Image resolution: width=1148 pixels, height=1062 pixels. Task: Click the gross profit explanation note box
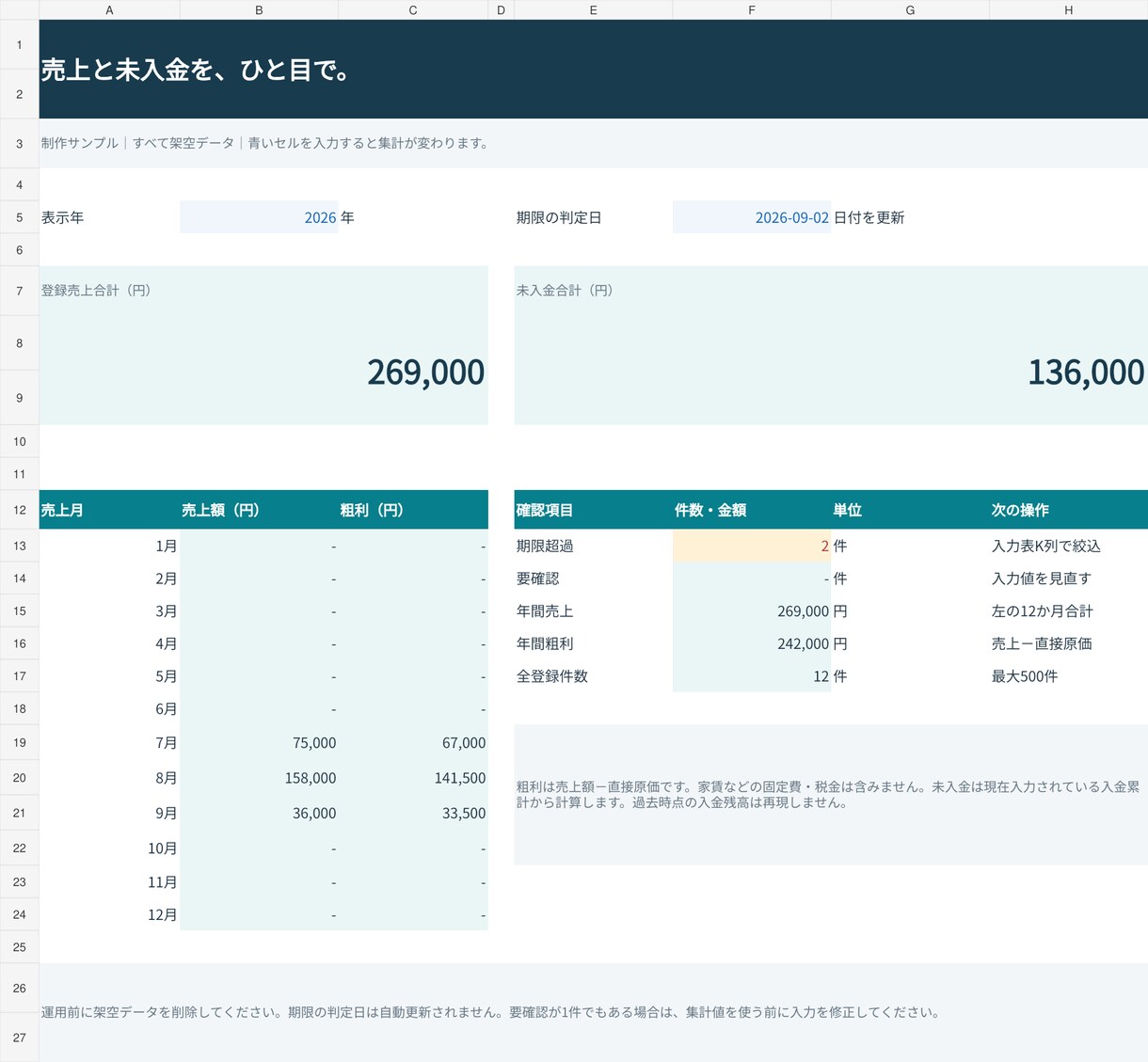pos(831,795)
